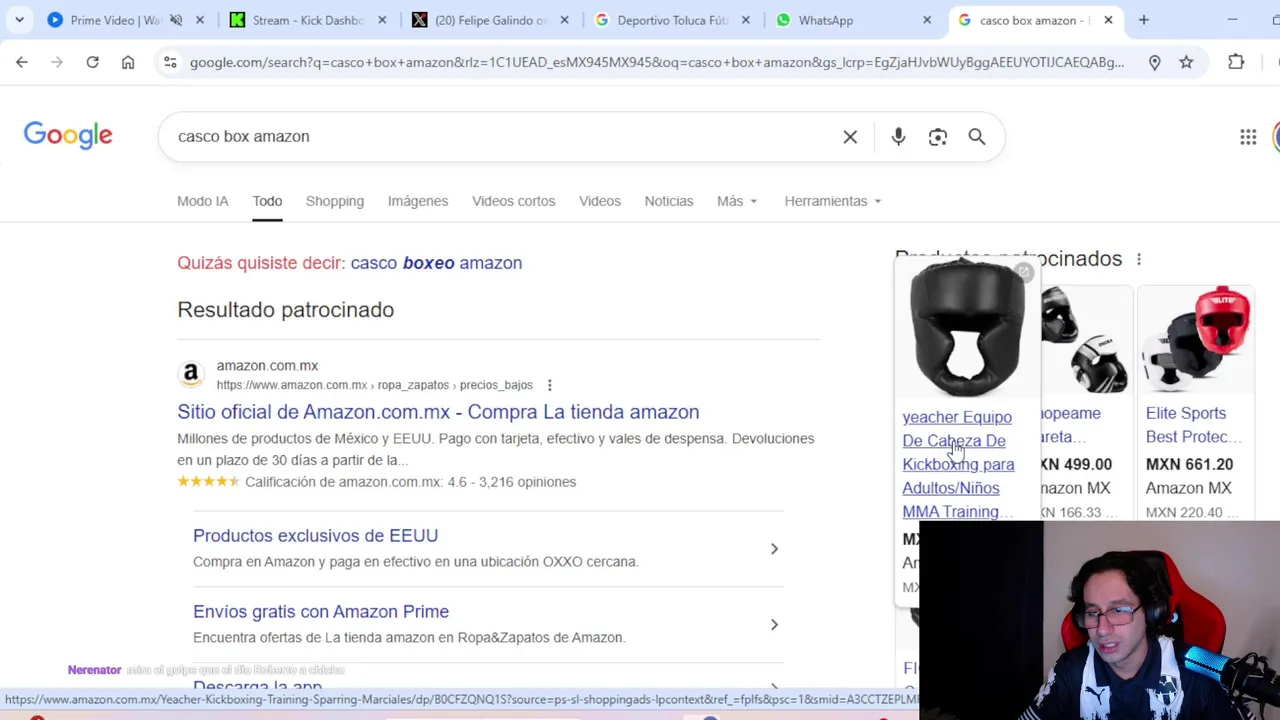This screenshot has height=720, width=1280.
Task: Click the browser back arrow
Action: (22, 62)
